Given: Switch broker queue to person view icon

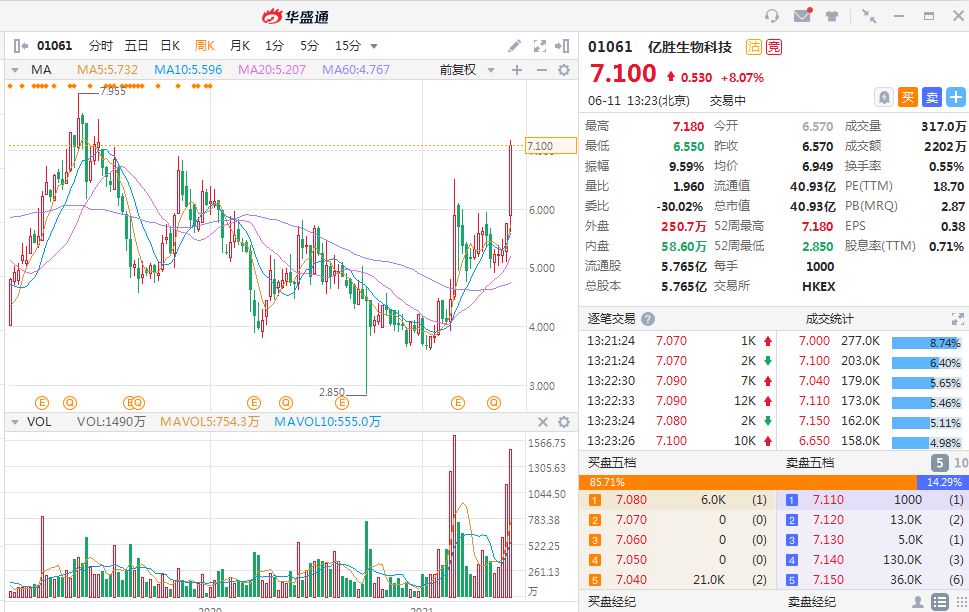Looking at the screenshot, I should coord(918,601).
